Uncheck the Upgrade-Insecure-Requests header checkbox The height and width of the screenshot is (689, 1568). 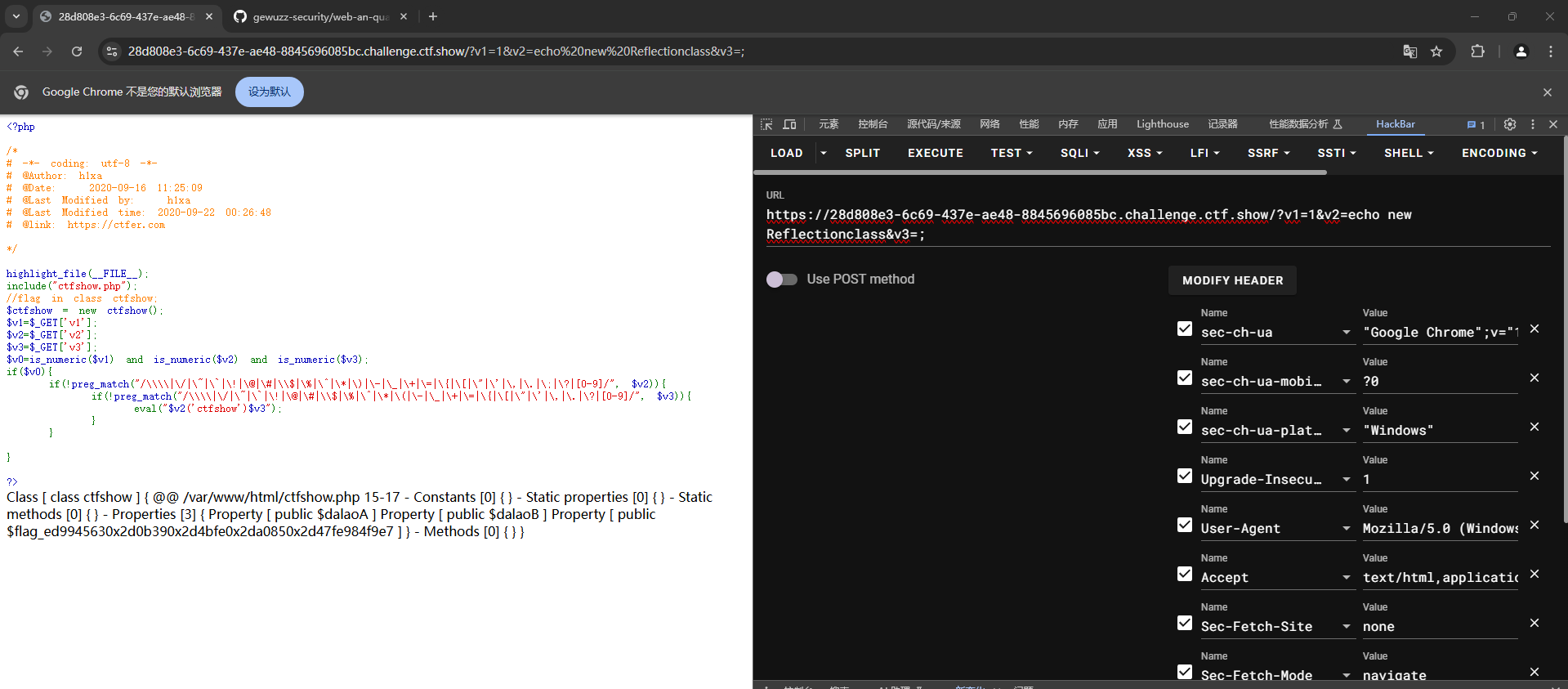(1185, 476)
